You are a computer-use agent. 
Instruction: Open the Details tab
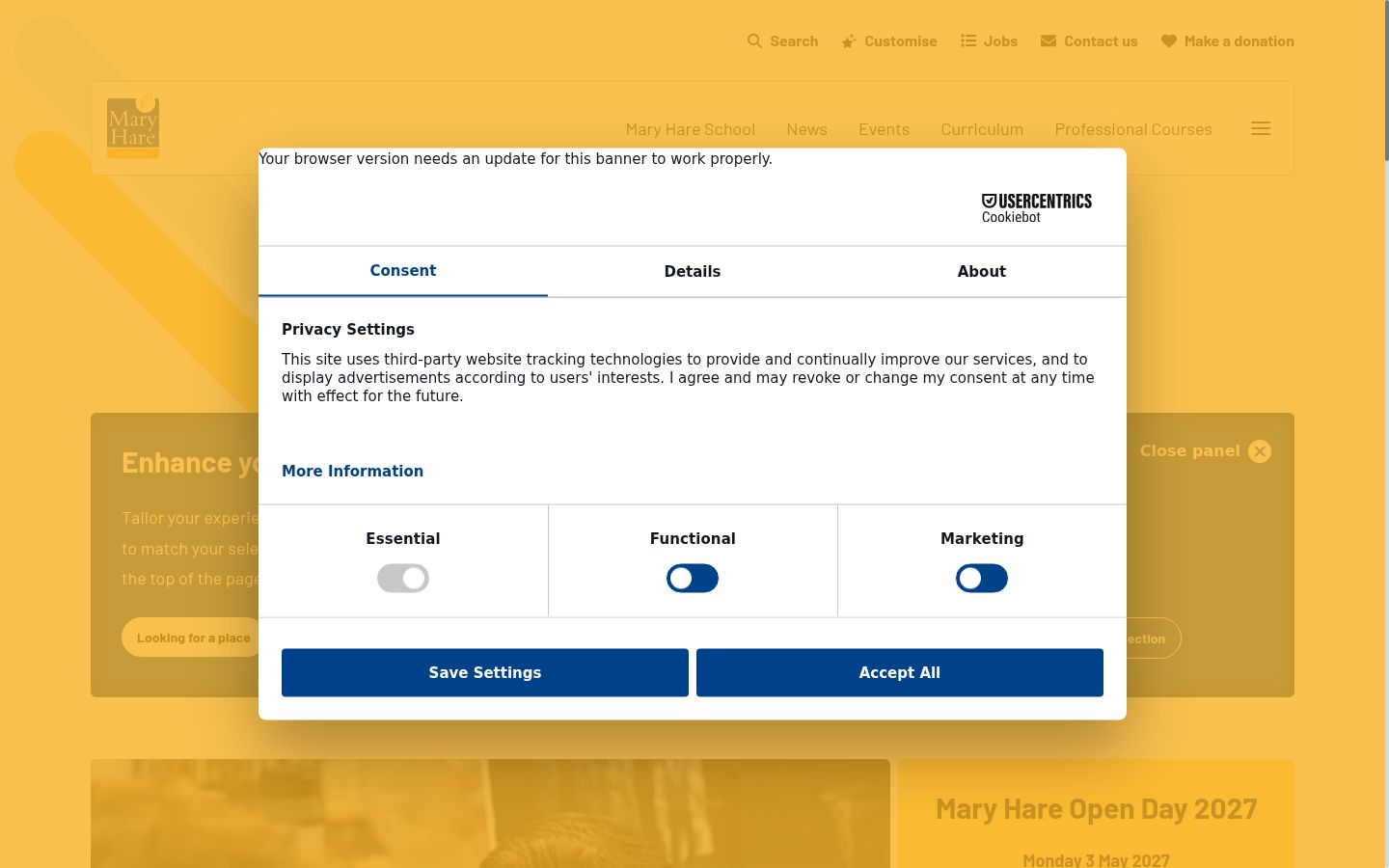tap(693, 271)
